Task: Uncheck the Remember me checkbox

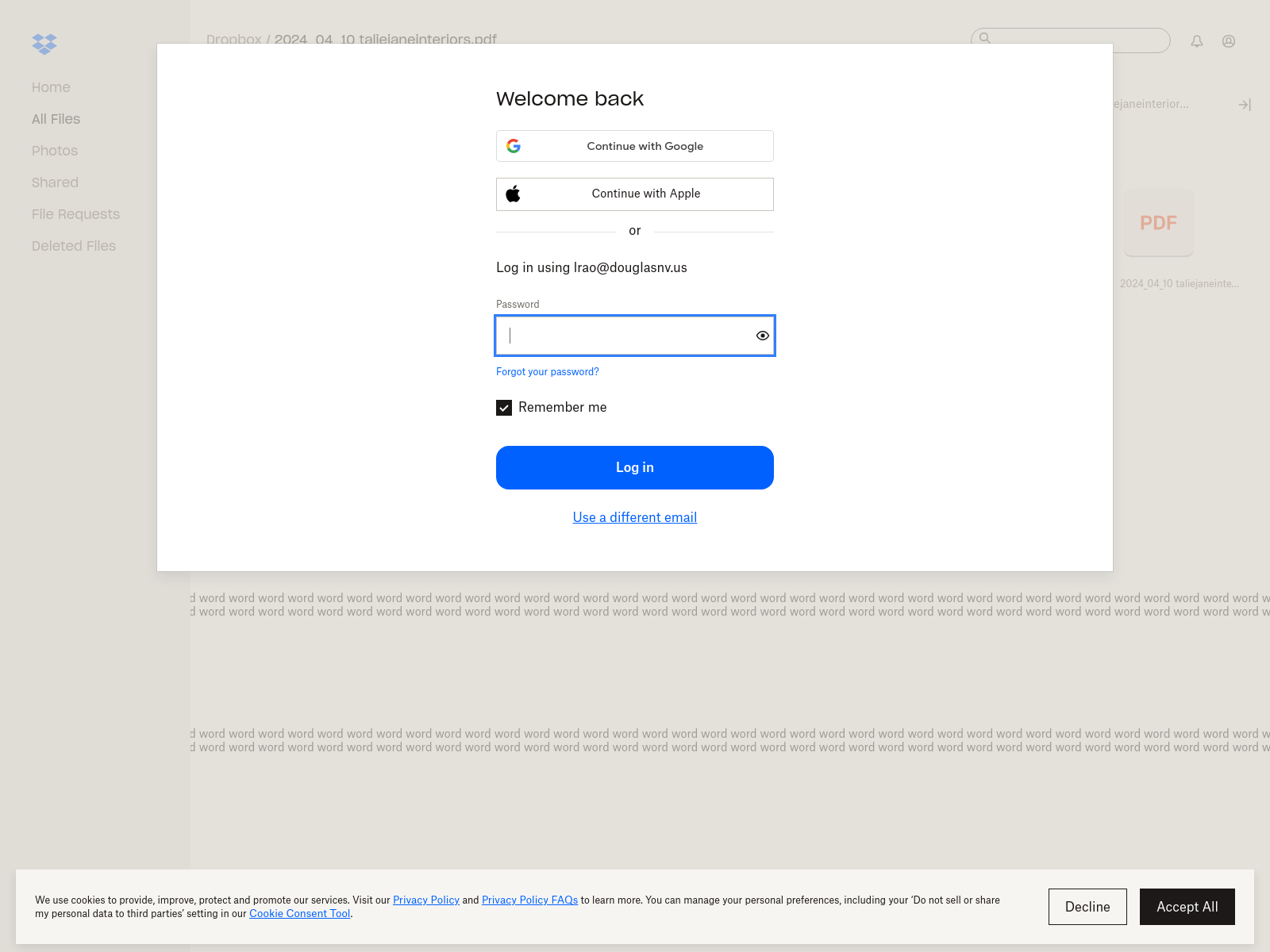Action: click(x=504, y=408)
